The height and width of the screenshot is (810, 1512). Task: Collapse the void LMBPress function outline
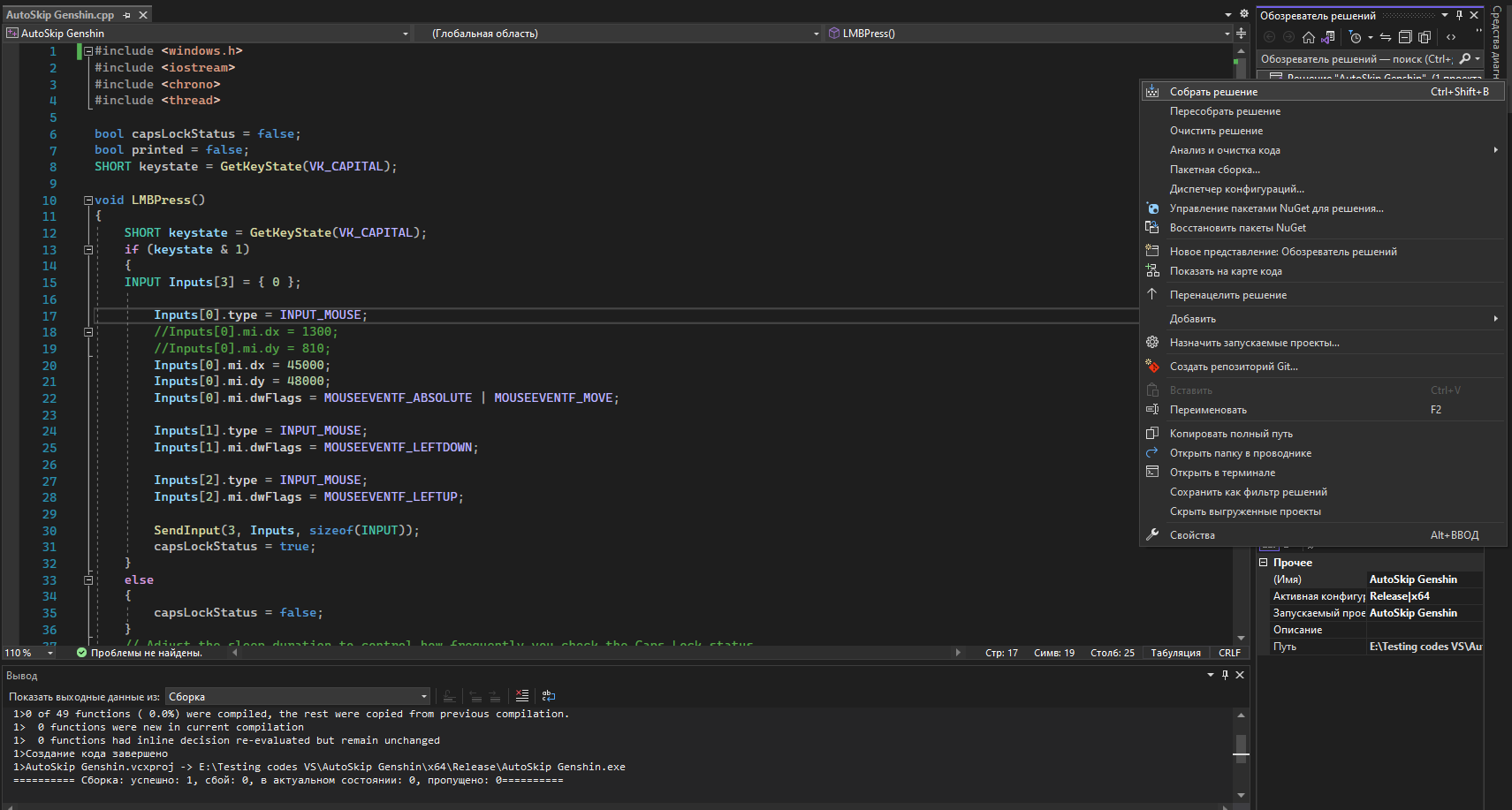88,201
